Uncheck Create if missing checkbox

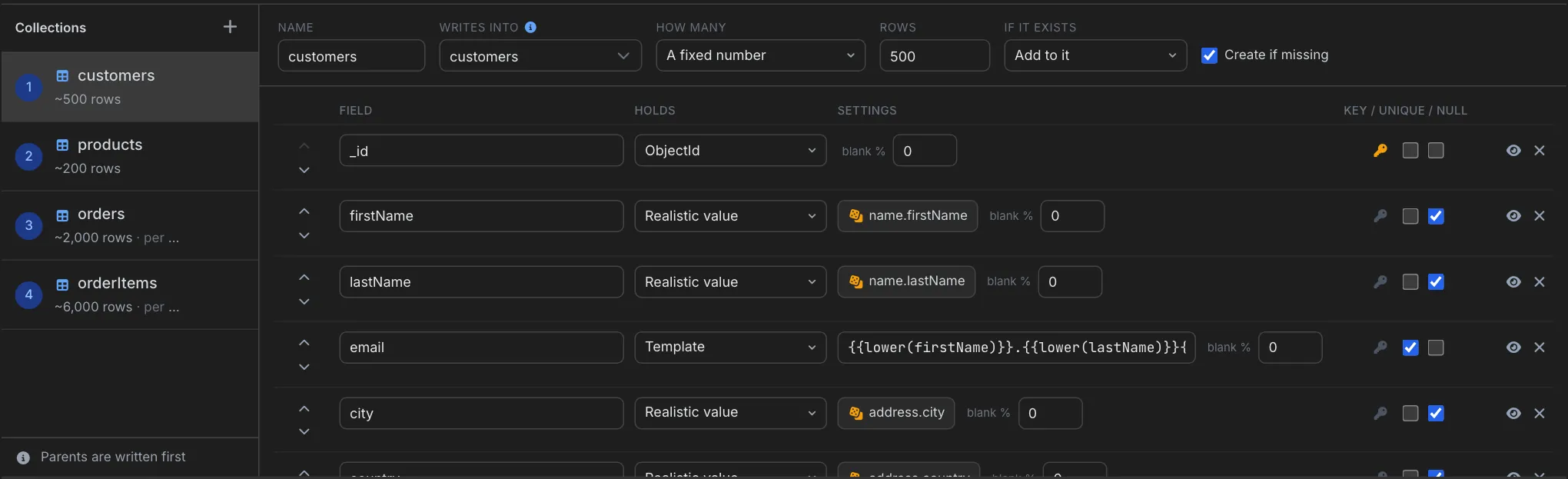tap(1209, 55)
